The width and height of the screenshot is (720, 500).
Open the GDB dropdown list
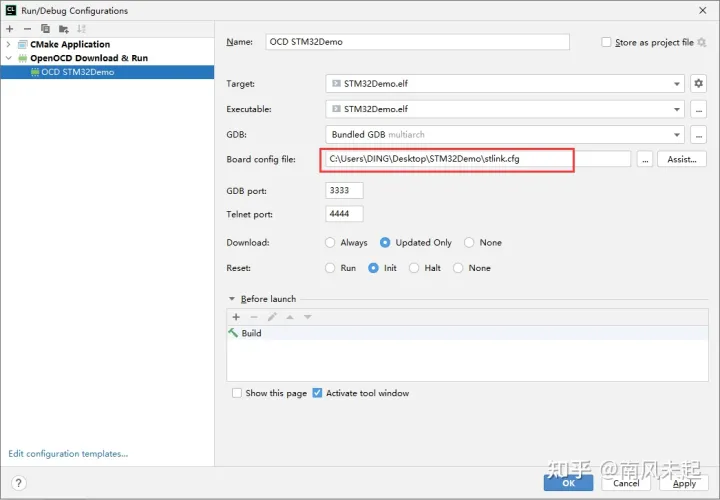pyautogui.click(x=677, y=134)
